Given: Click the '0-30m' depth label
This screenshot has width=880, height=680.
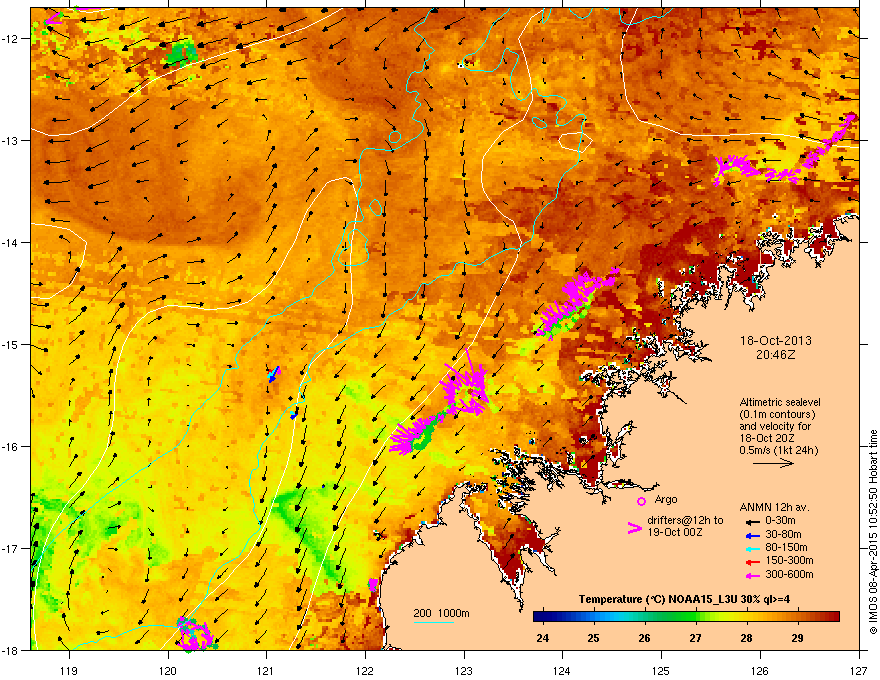Looking at the screenshot, I should point(780,521).
